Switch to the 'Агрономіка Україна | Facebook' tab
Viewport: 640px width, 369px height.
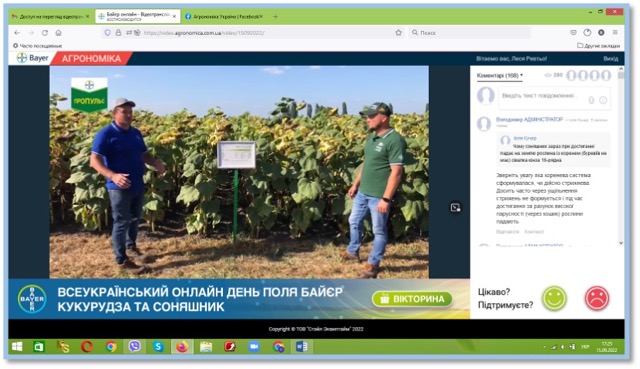tap(224, 17)
